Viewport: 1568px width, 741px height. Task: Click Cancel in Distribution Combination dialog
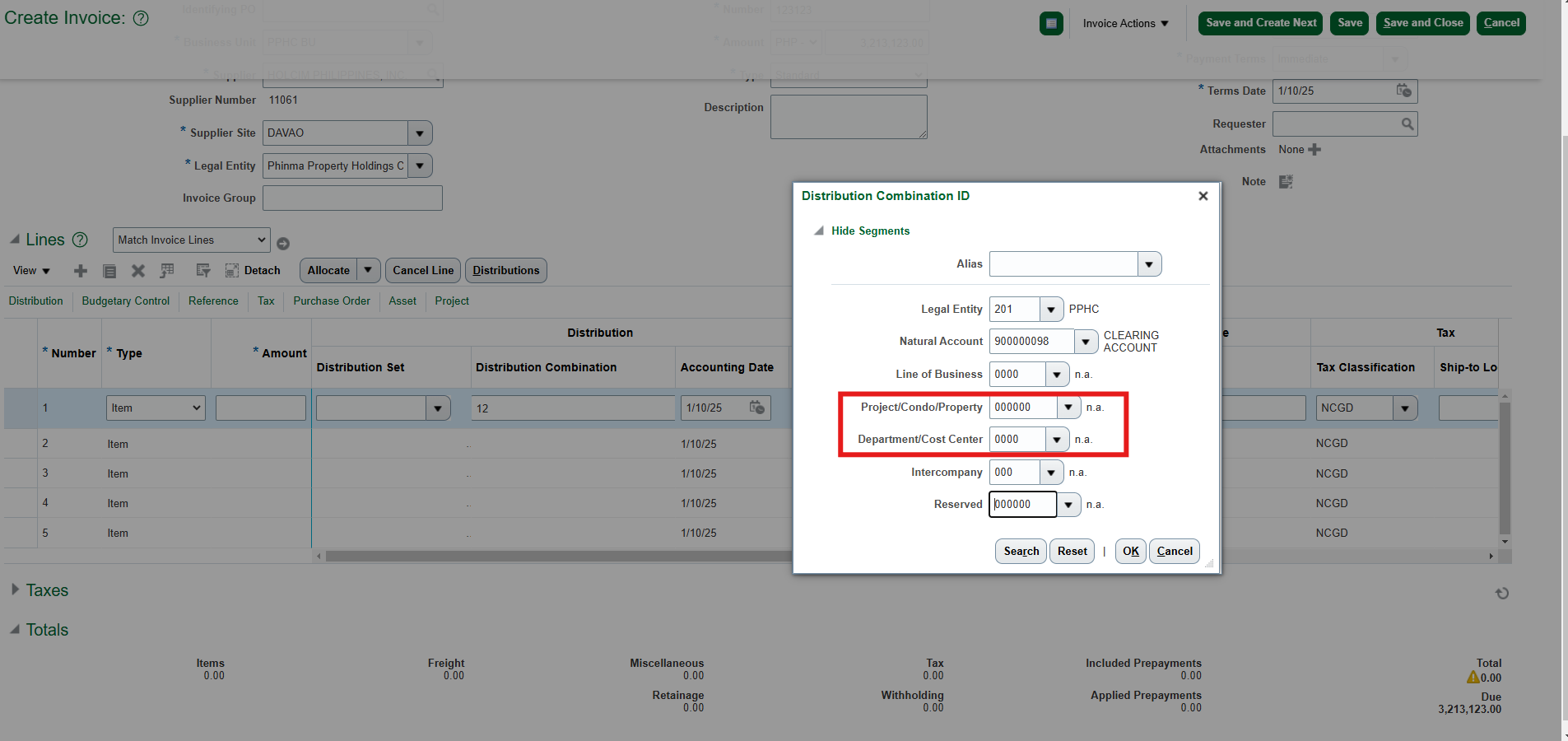[1175, 552]
